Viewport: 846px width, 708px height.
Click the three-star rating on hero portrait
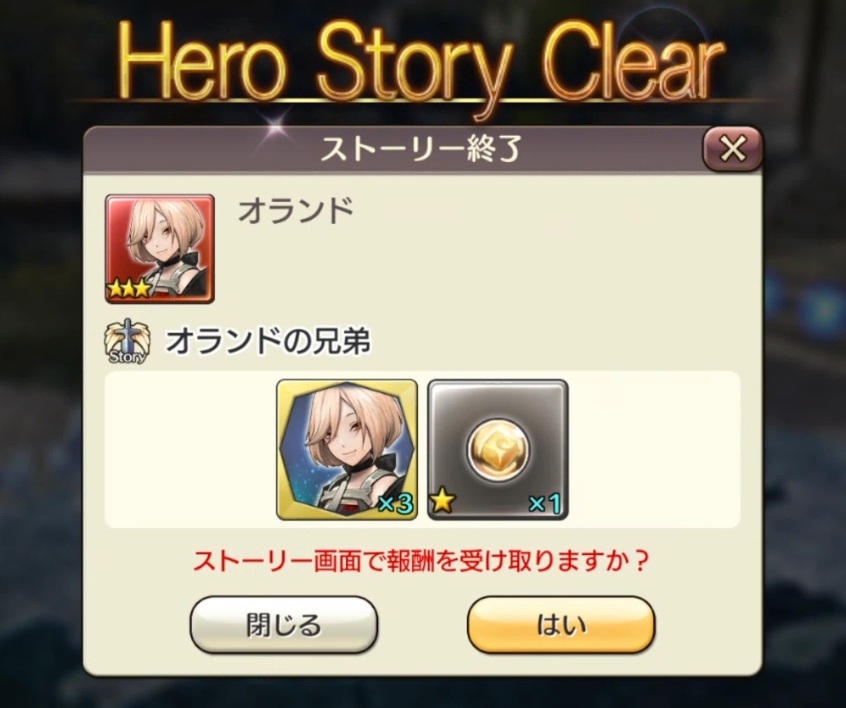pyautogui.click(x=128, y=289)
